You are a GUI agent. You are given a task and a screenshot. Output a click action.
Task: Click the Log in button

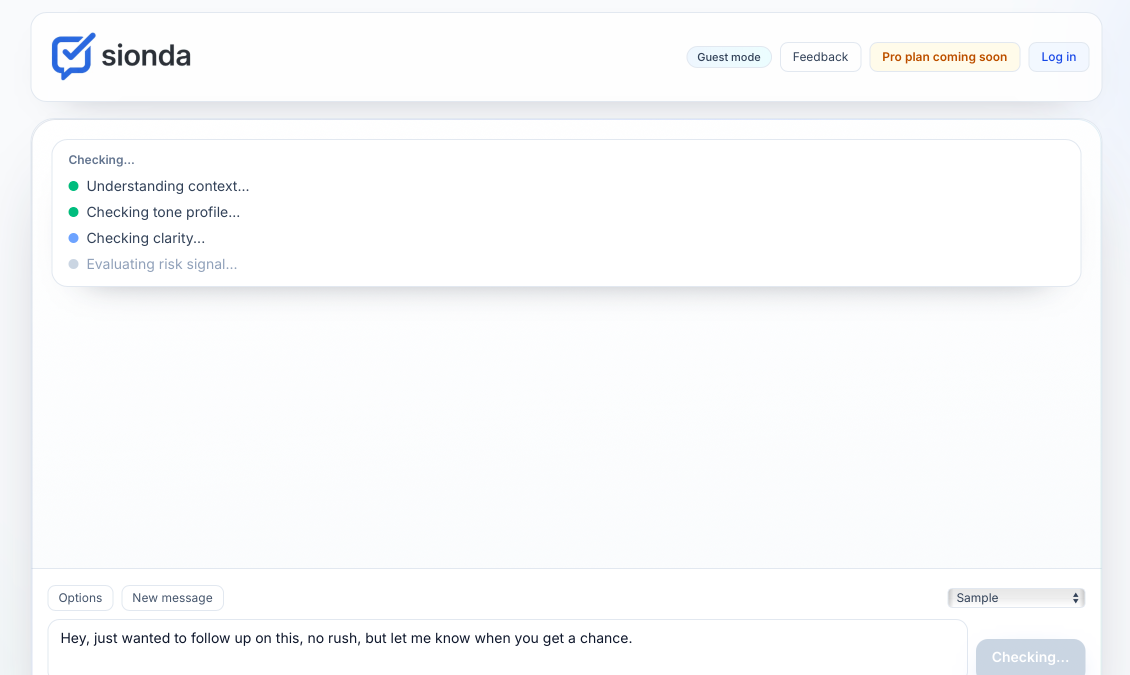pos(1058,57)
